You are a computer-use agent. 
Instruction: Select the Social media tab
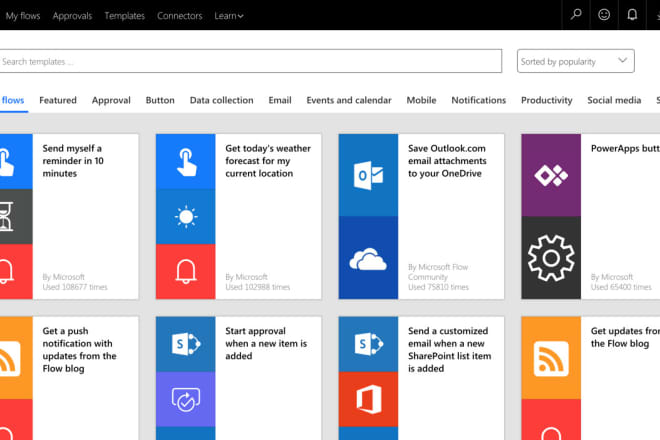click(x=614, y=100)
